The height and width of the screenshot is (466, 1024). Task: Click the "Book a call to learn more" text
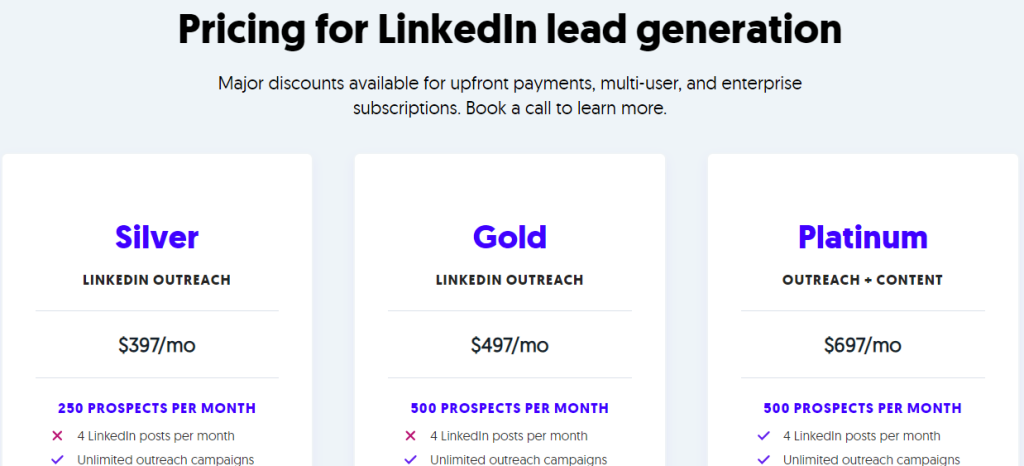565,107
